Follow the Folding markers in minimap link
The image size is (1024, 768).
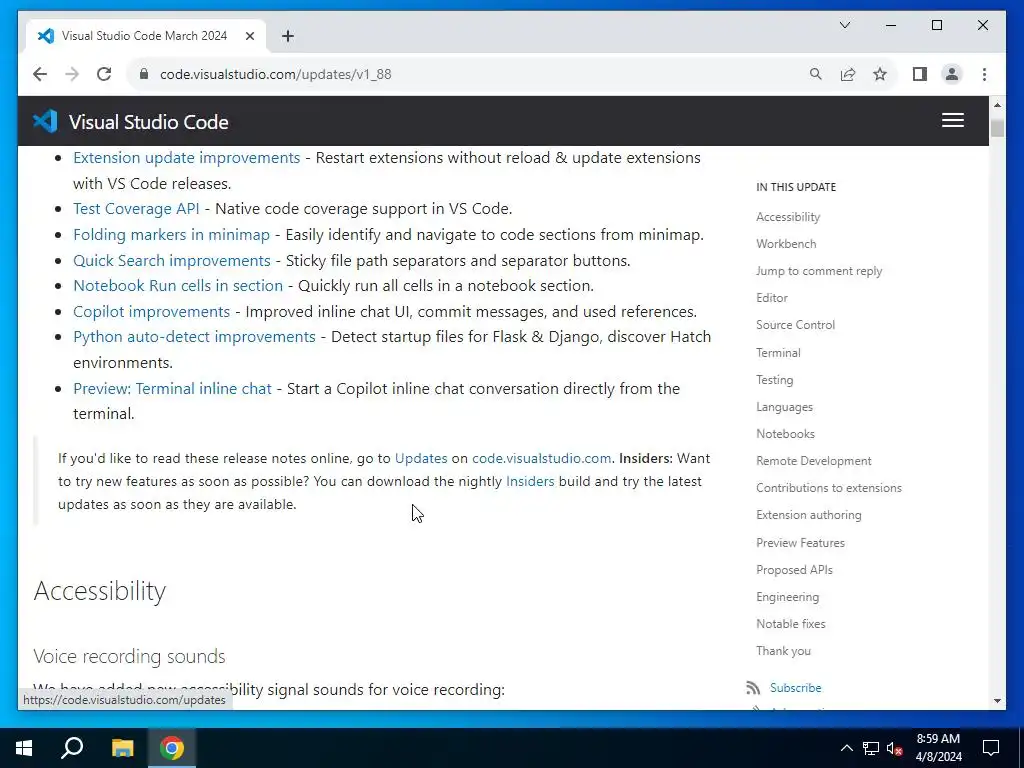pyautogui.click(x=171, y=234)
